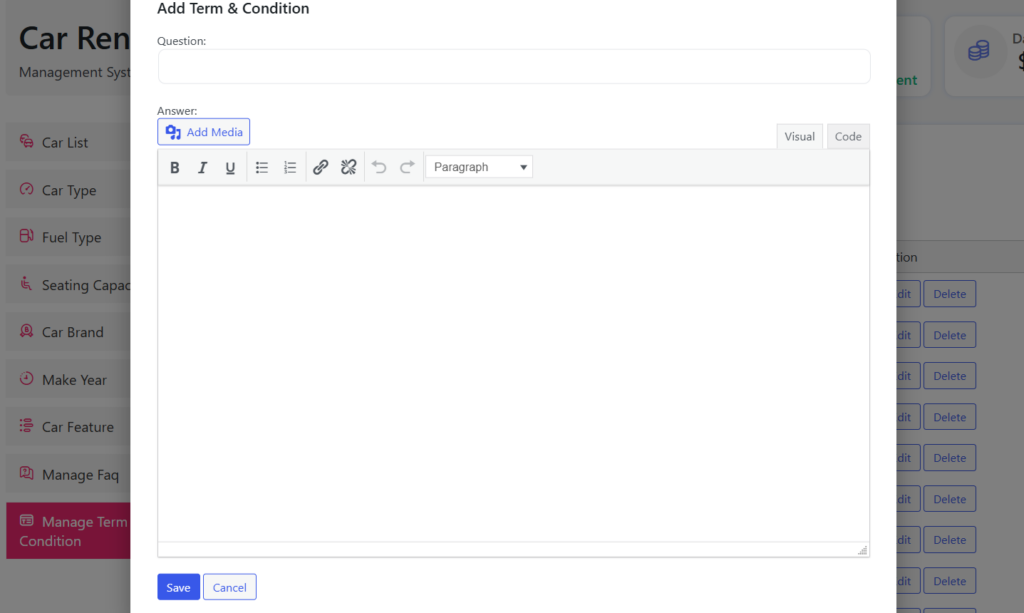The height and width of the screenshot is (613, 1024).
Task: Cancel adding the term and condition
Action: point(230,587)
